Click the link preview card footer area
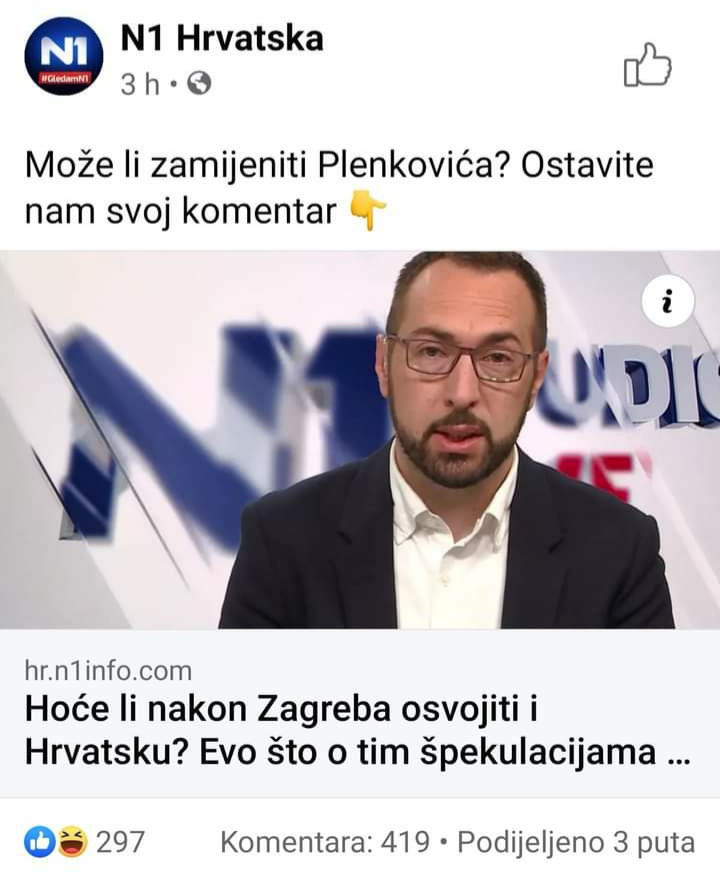This screenshot has height=880, width=720. 360,713
